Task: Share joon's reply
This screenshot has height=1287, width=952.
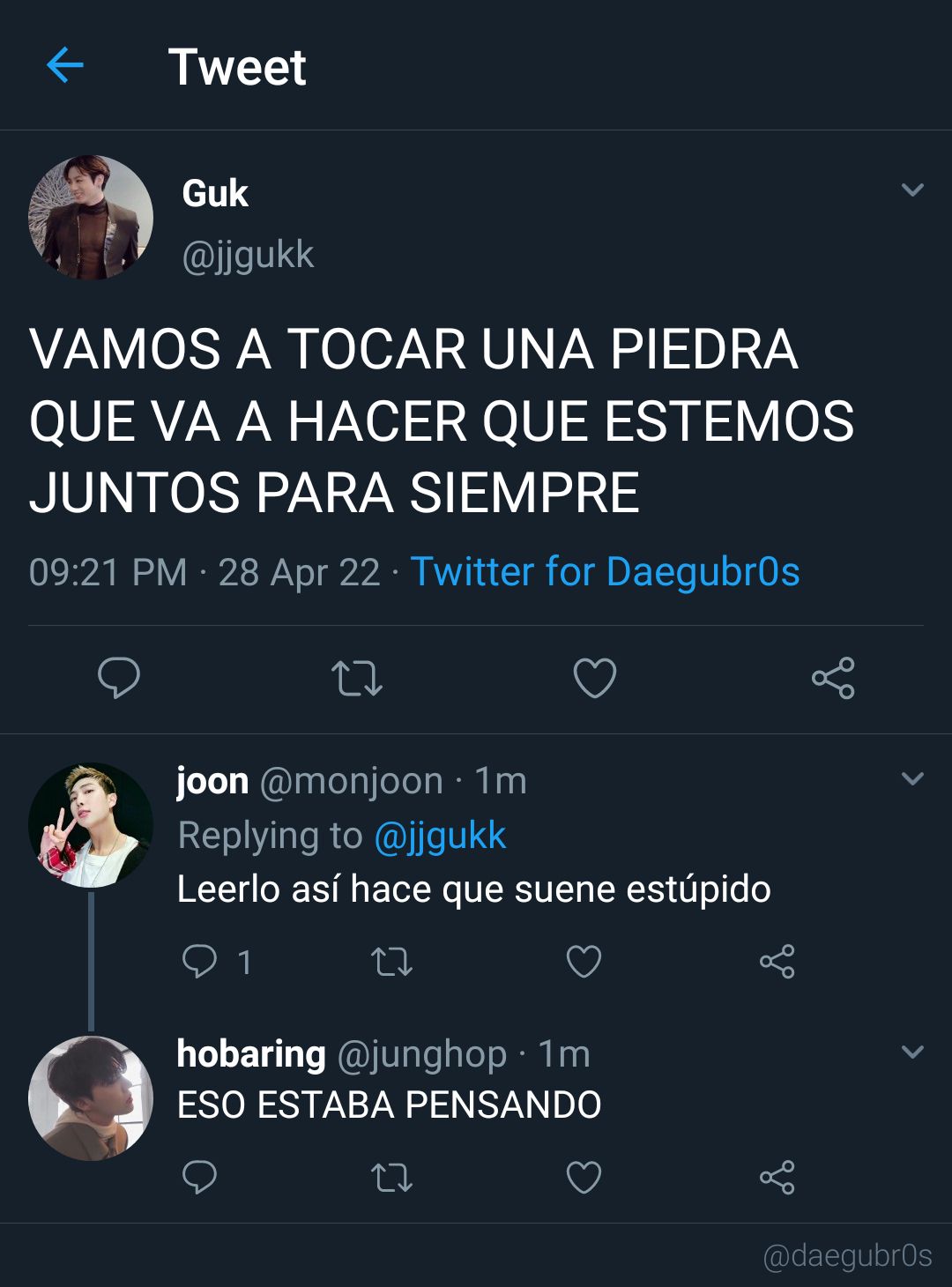Action: [x=777, y=962]
